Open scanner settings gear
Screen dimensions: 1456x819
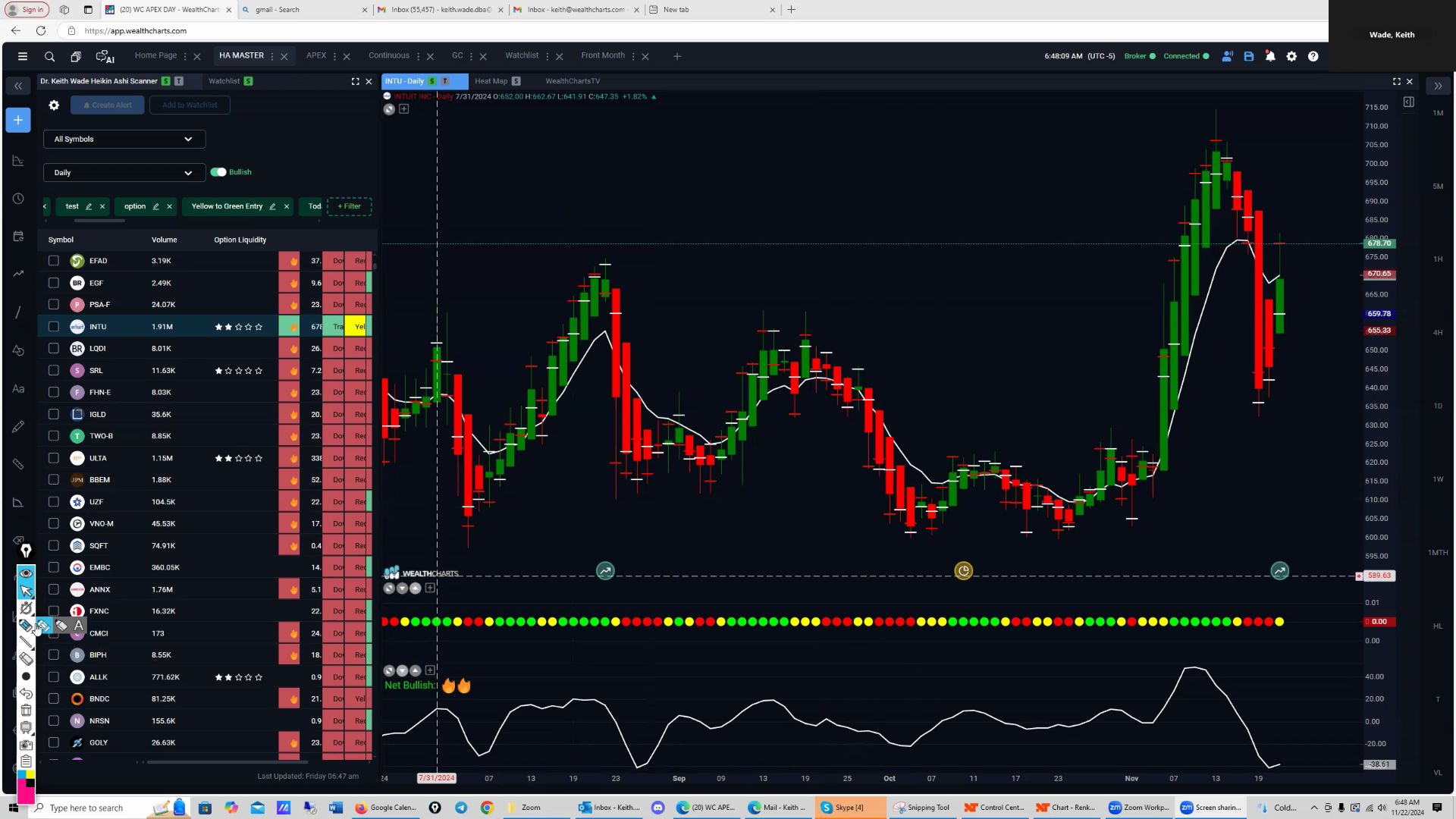pos(54,105)
